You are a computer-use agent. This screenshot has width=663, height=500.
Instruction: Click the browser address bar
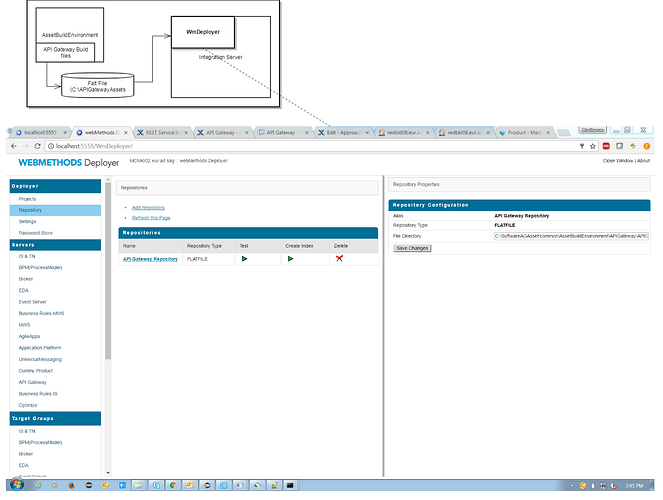click(x=311, y=146)
